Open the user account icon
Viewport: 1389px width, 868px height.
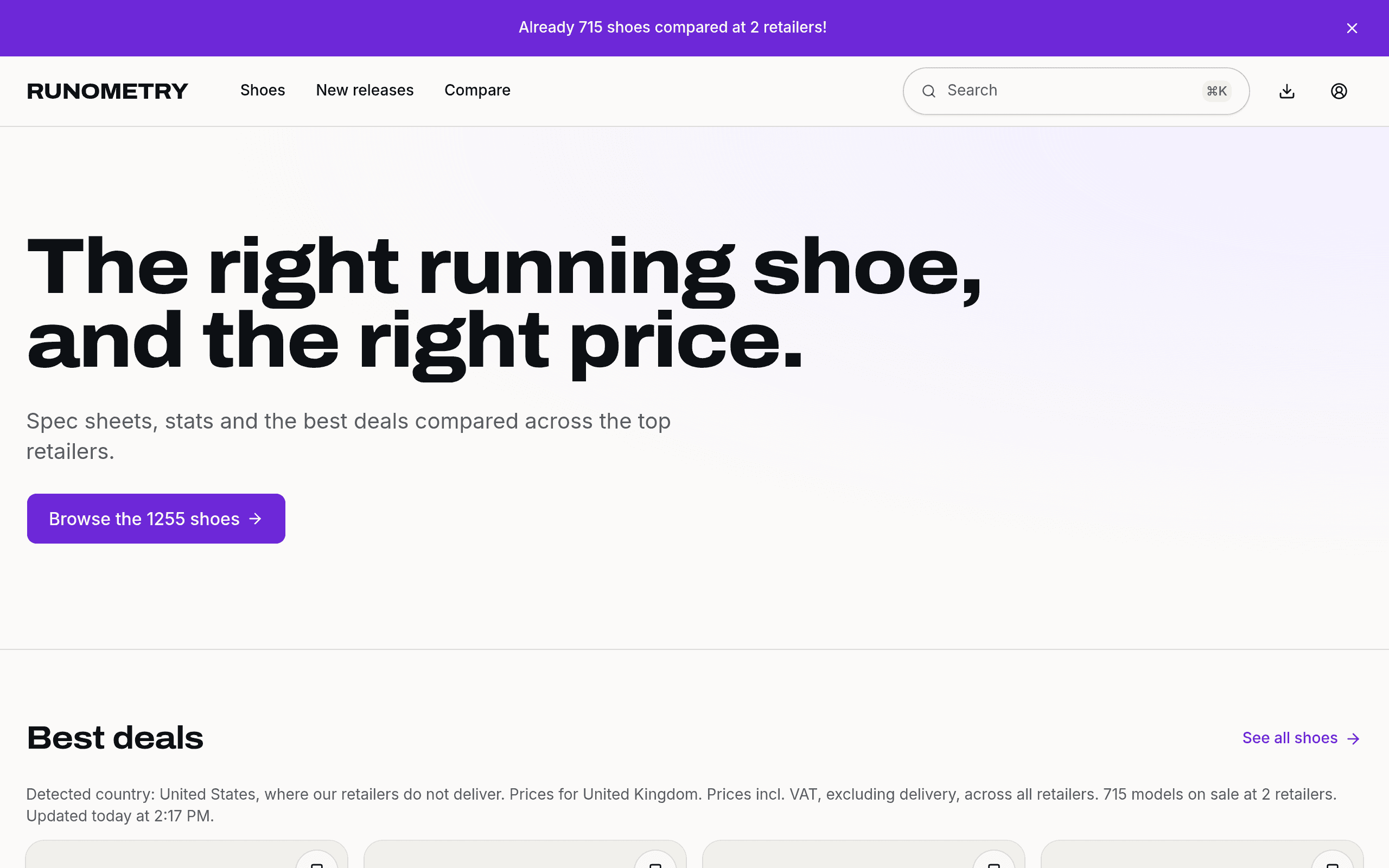(1339, 91)
